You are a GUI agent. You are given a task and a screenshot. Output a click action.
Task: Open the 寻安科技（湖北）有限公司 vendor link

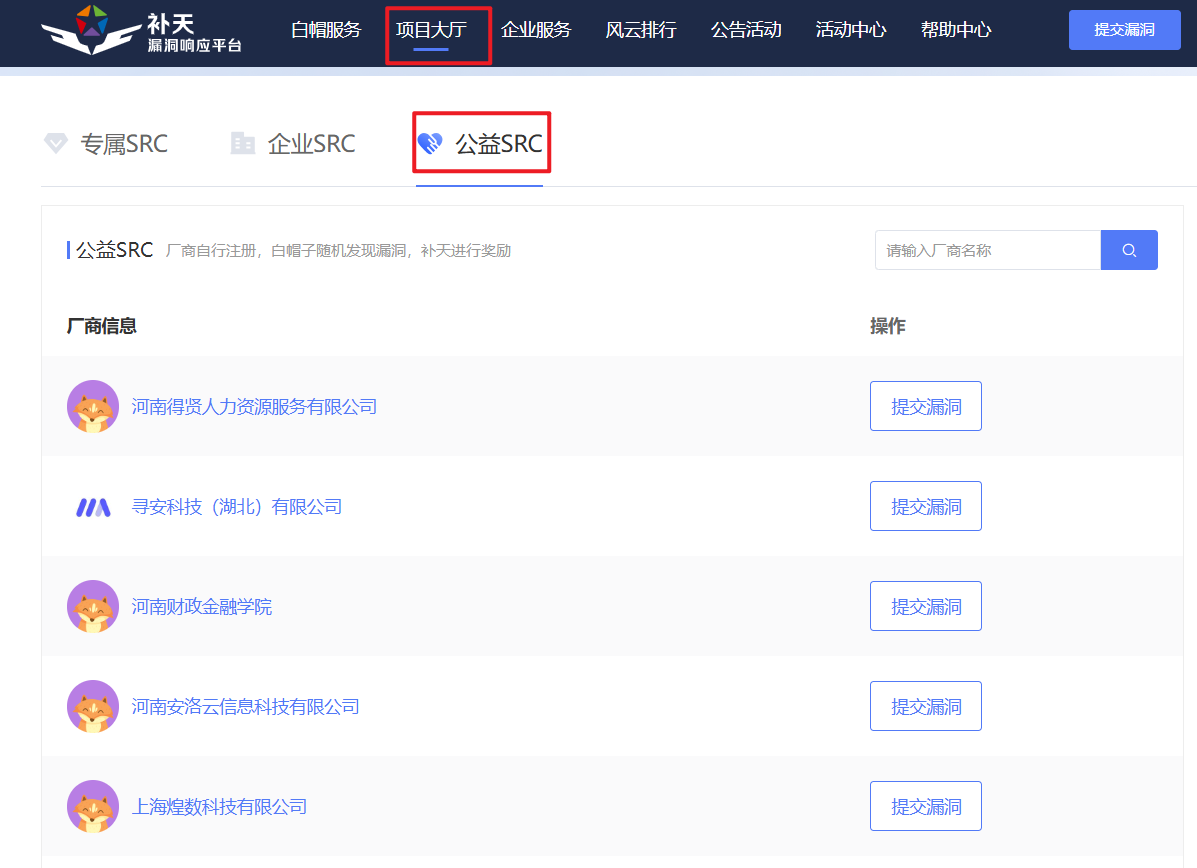pyautogui.click(x=237, y=507)
